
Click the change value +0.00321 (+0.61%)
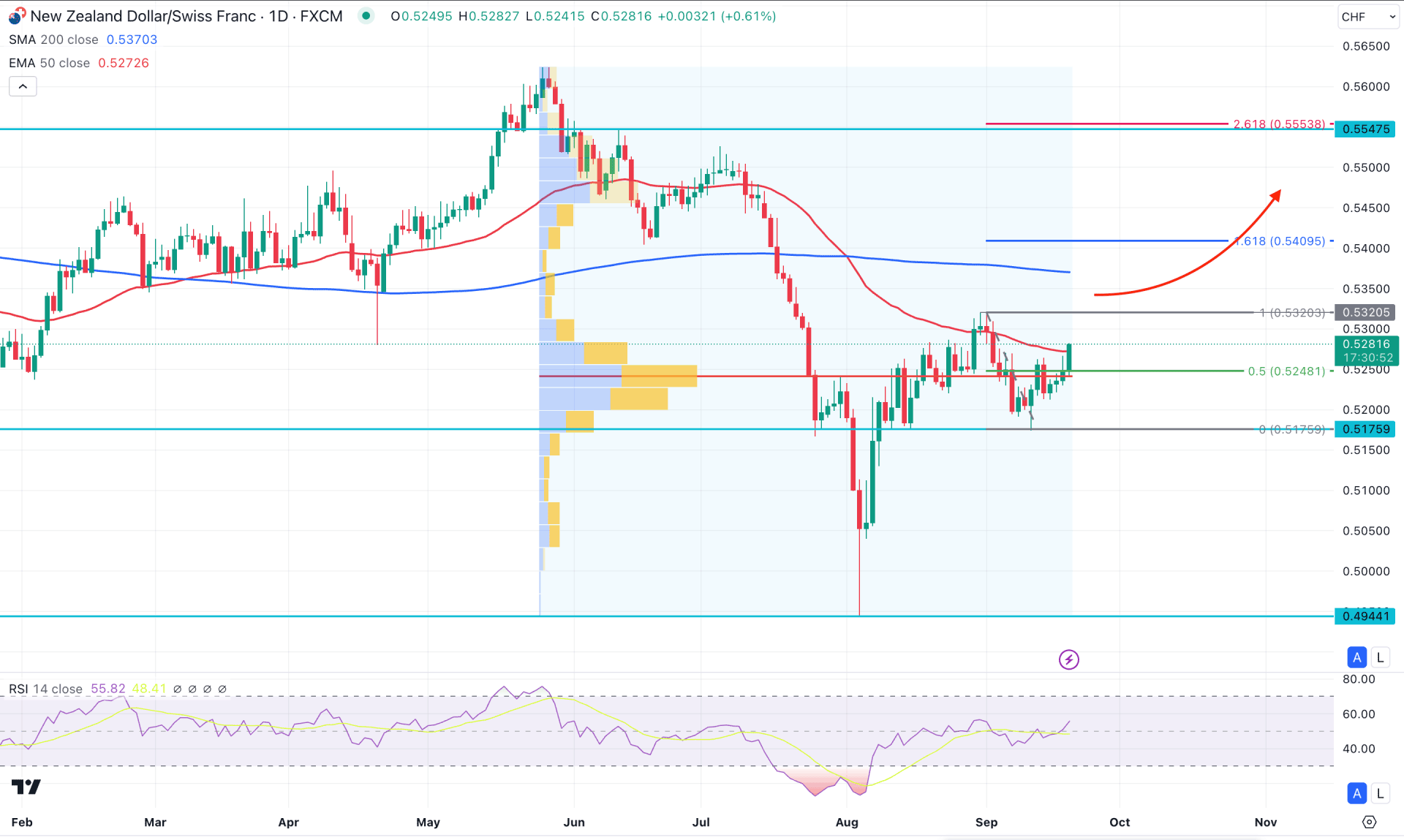click(x=717, y=16)
